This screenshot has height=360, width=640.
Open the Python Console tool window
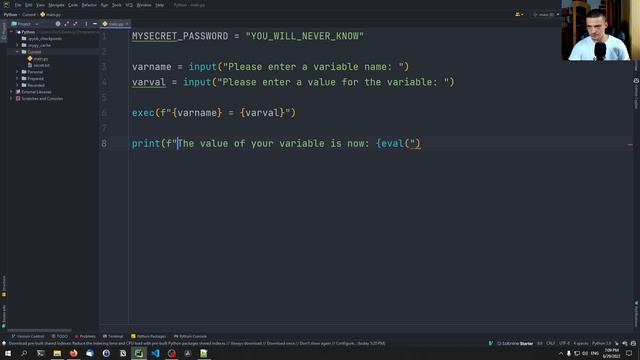point(190,336)
